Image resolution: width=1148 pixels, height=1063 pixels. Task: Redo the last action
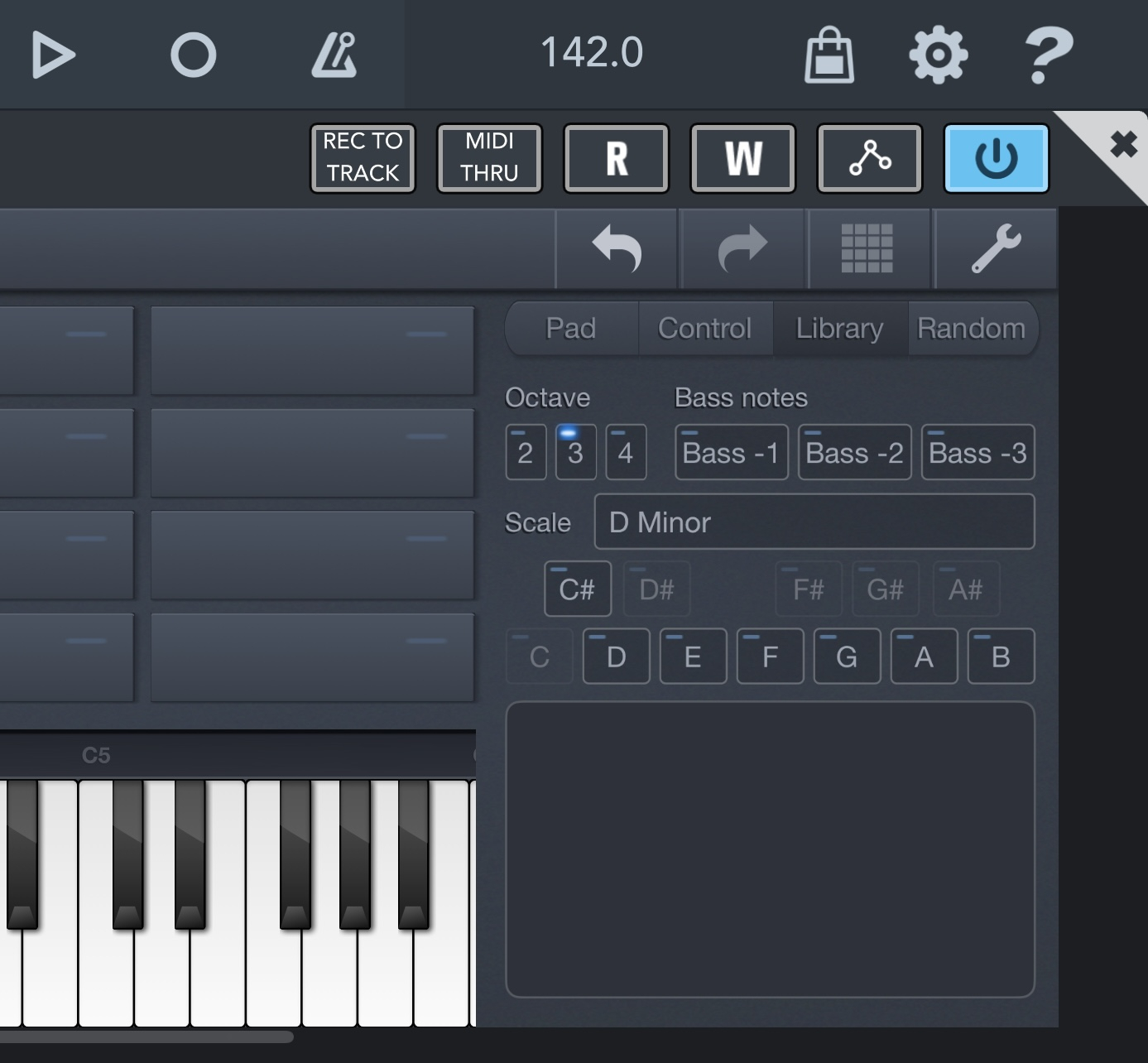click(x=743, y=248)
